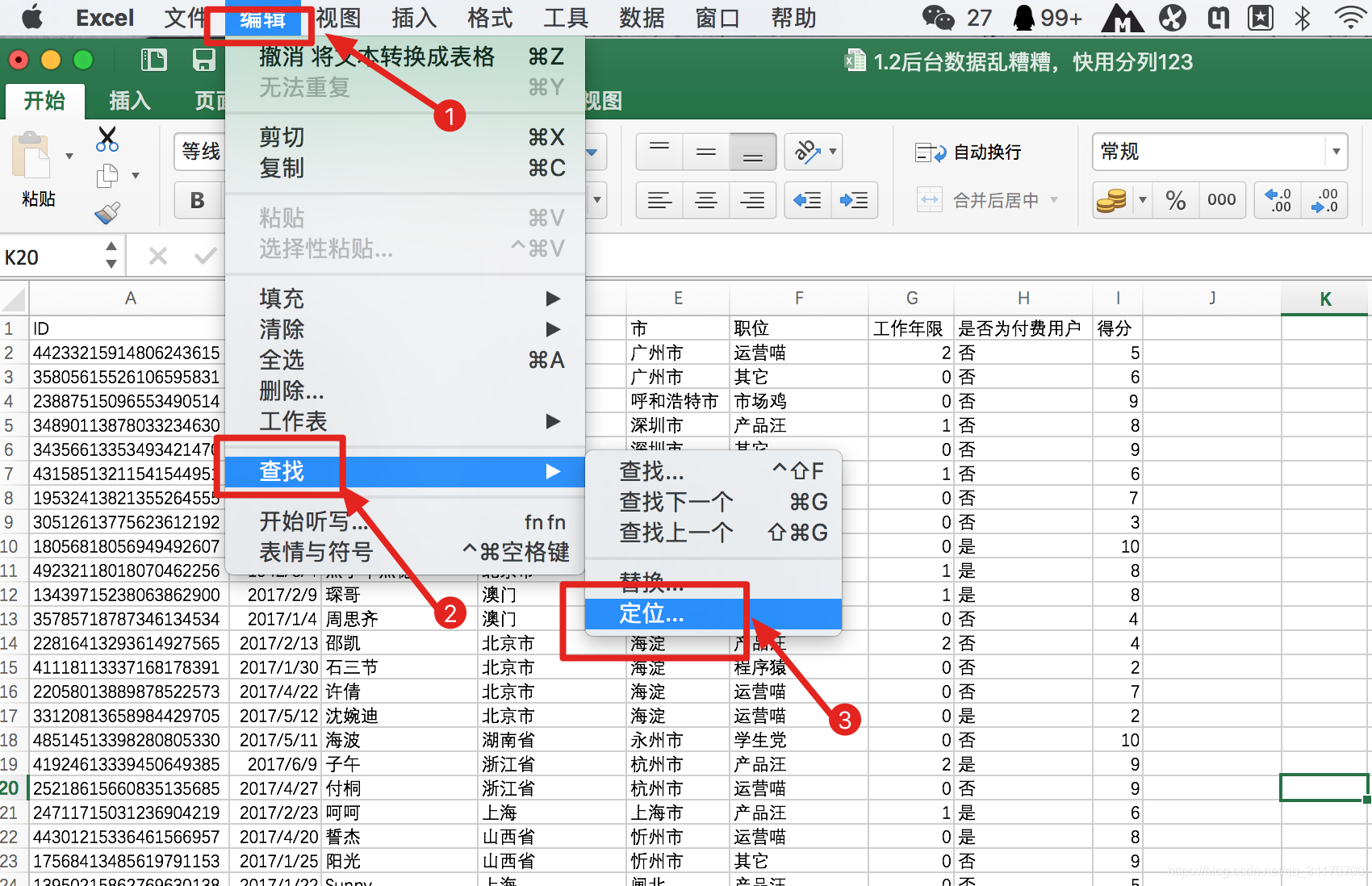Align text right
The width and height of the screenshot is (1372, 886).
(753, 200)
